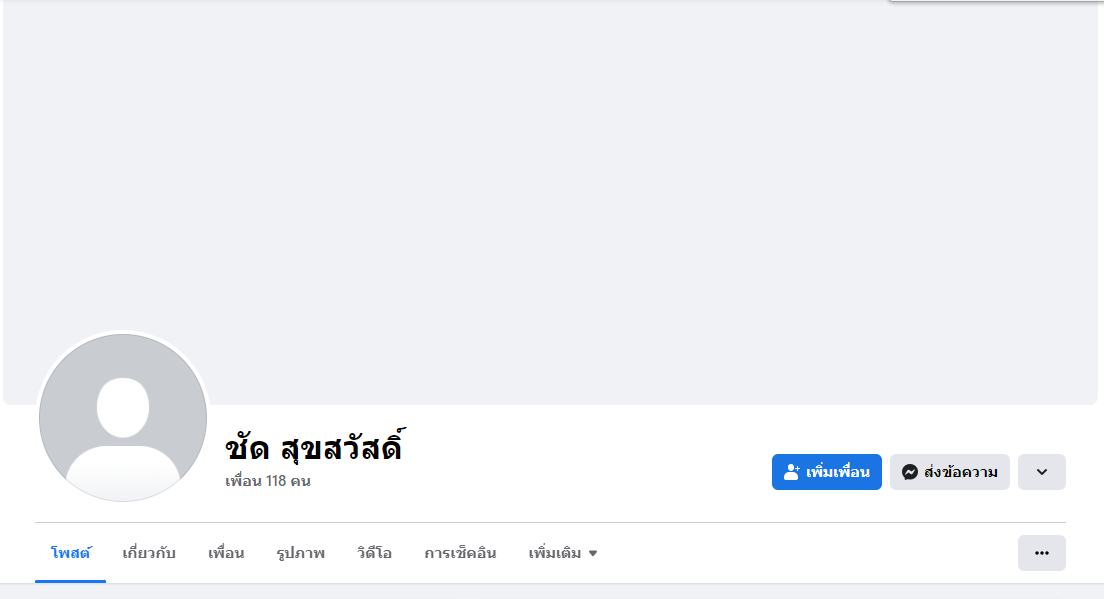Select the เพื่อน tab

(226, 553)
